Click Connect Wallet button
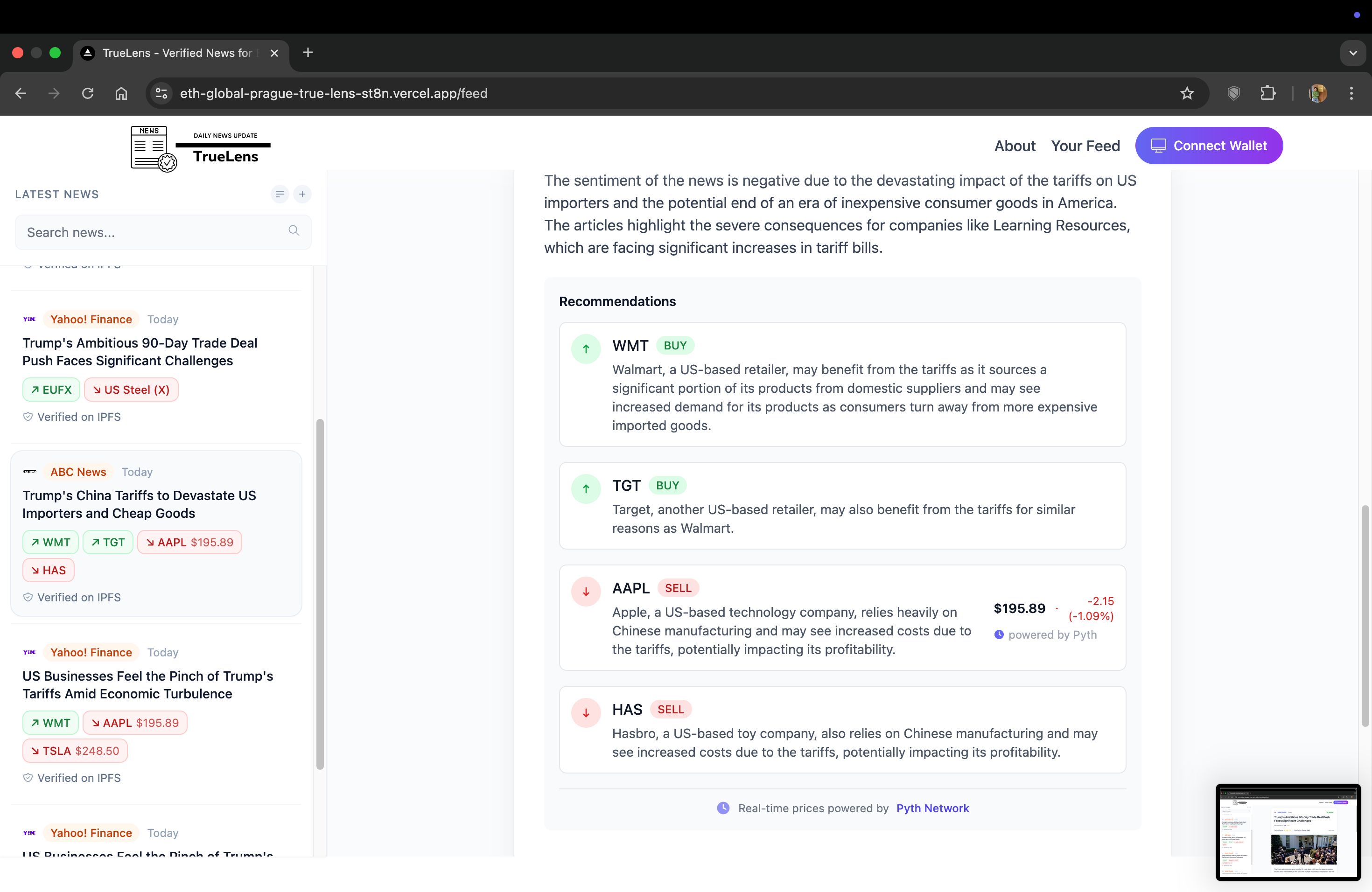This screenshot has height=892, width=1372. tap(1209, 146)
